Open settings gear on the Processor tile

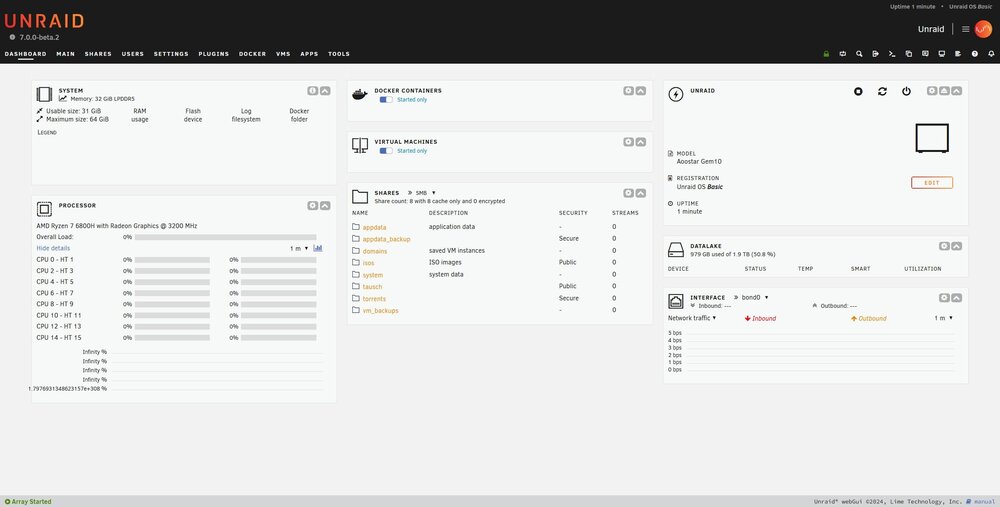coord(312,206)
